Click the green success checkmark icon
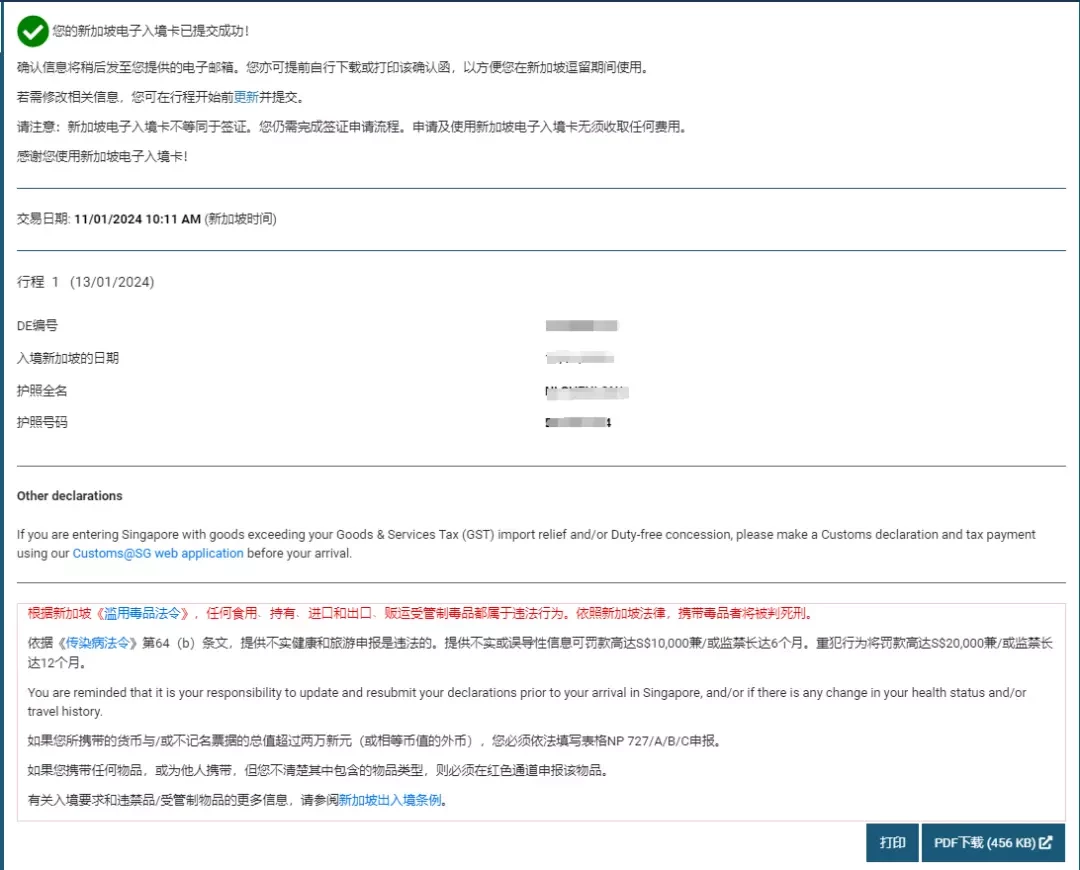This screenshot has width=1080, height=870. click(32, 31)
